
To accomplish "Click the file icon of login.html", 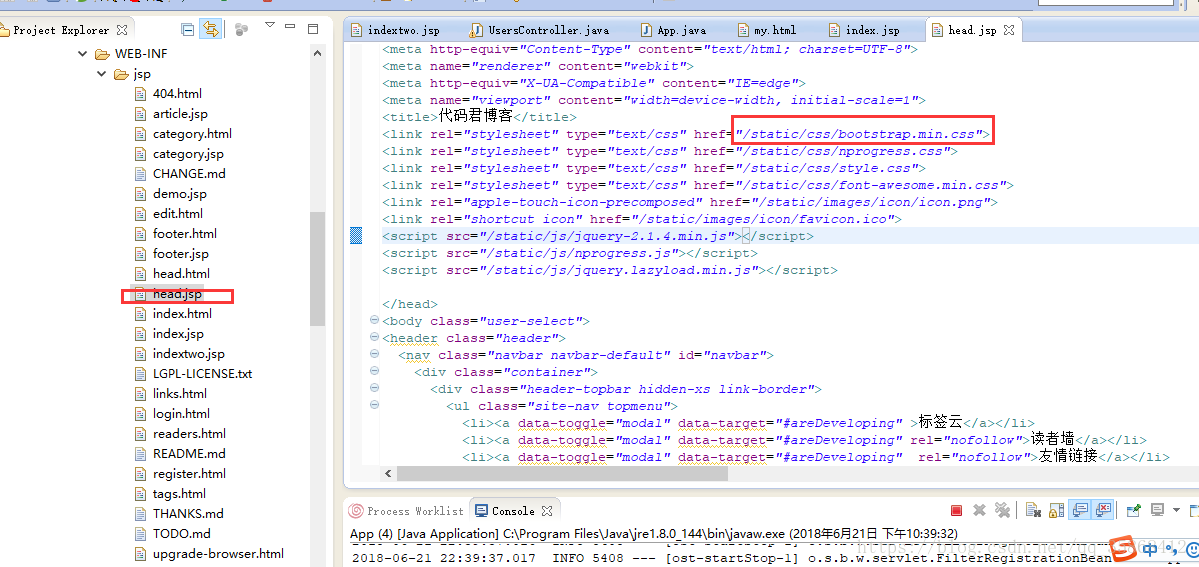I will tap(139, 413).
